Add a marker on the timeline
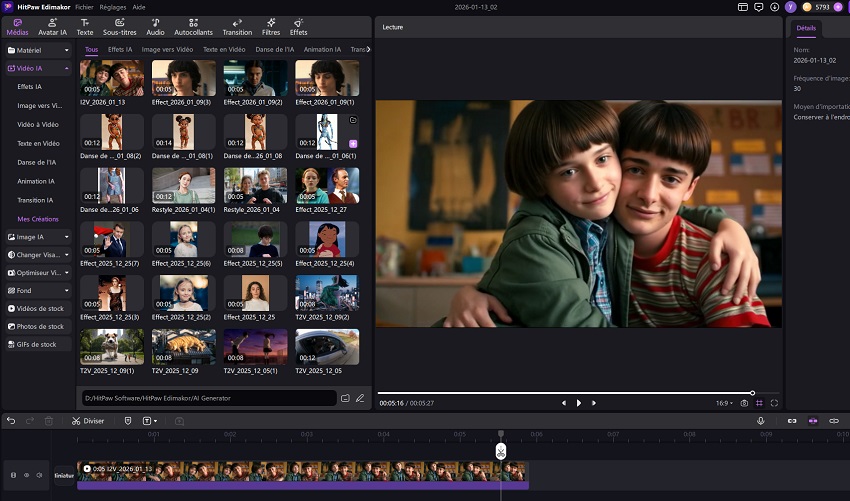The image size is (850, 501). pos(128,421)
